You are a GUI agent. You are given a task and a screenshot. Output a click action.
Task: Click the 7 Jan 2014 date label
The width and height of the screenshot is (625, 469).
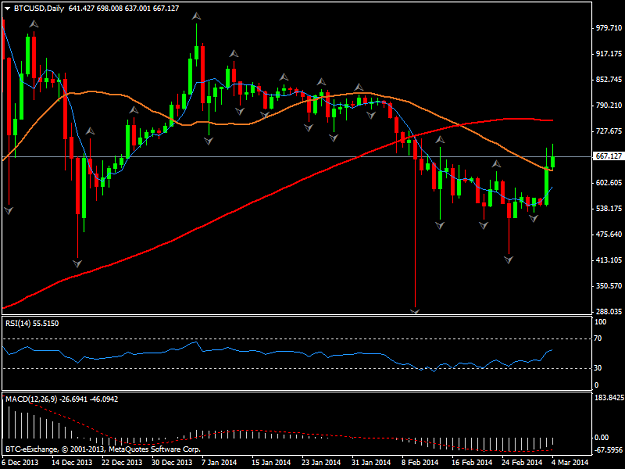click(219, 462)
